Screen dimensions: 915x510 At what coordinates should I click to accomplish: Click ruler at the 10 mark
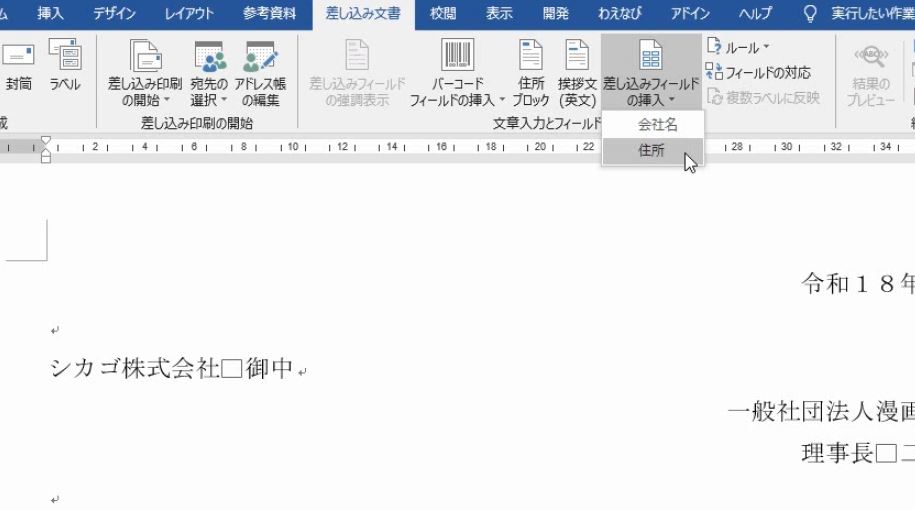pos(293,146)
